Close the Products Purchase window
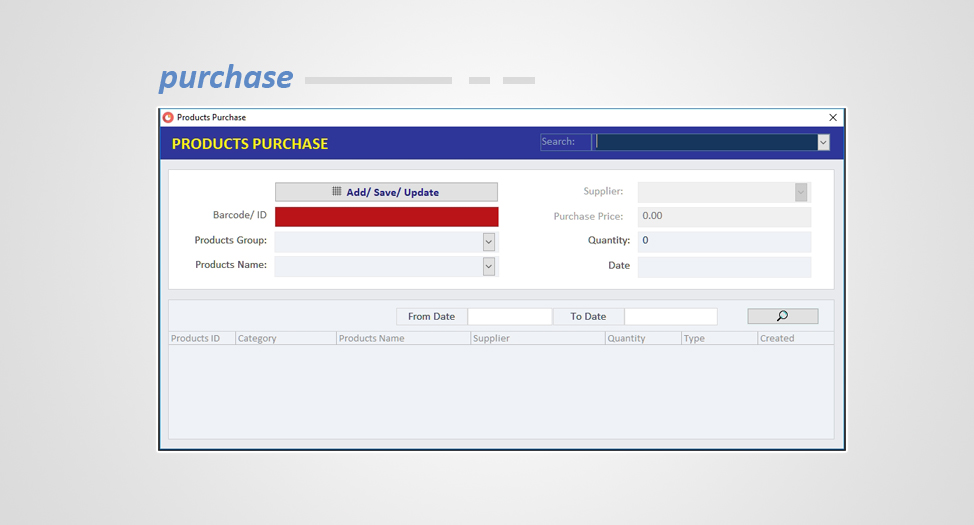The width and height of the screenshot is (974, 525). click(833, 117)
